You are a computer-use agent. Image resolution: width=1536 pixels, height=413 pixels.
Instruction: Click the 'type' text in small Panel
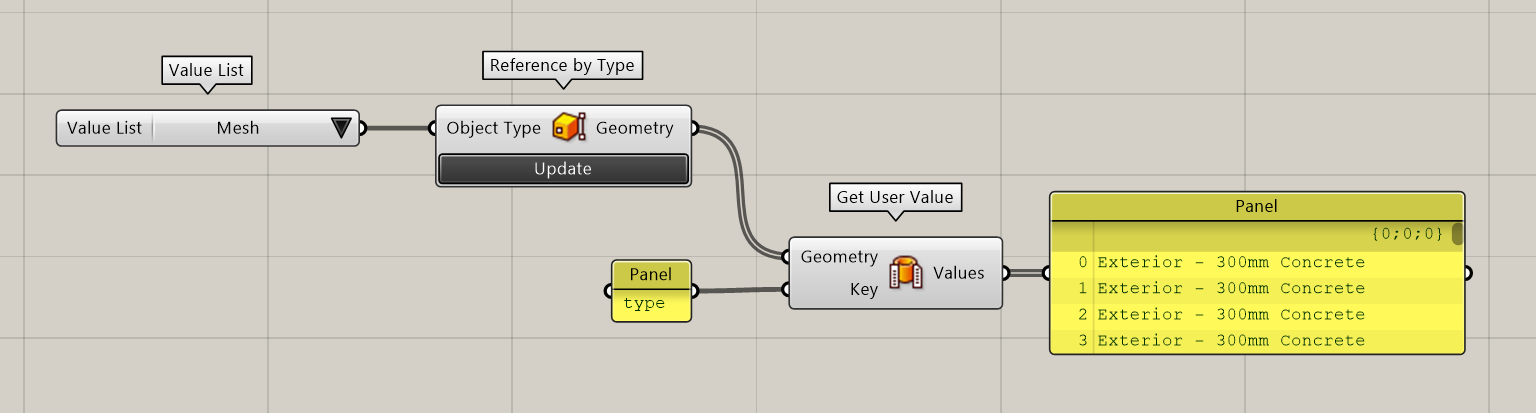(644, 304)
